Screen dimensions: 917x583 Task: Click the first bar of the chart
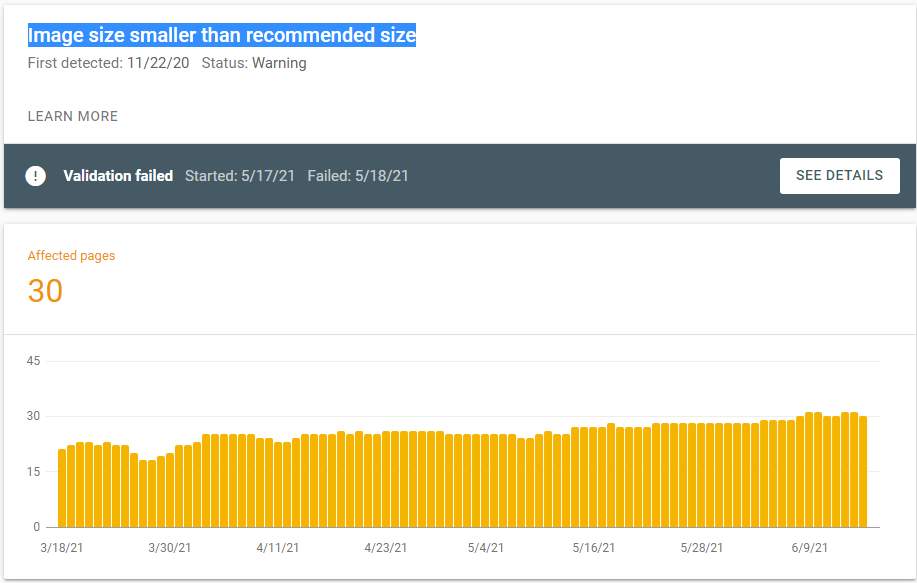tap(62, 488)
